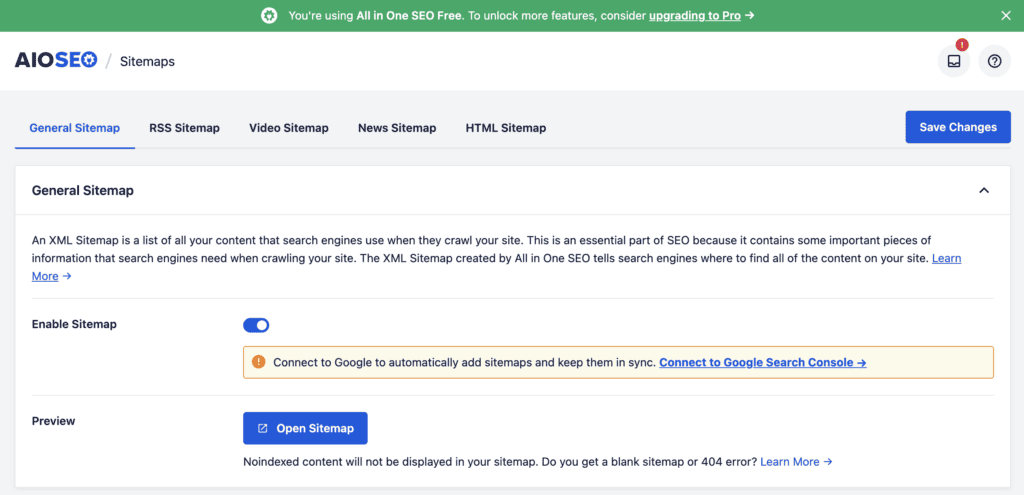Open Learn More link about blank sitemap

tap(796, 462)
